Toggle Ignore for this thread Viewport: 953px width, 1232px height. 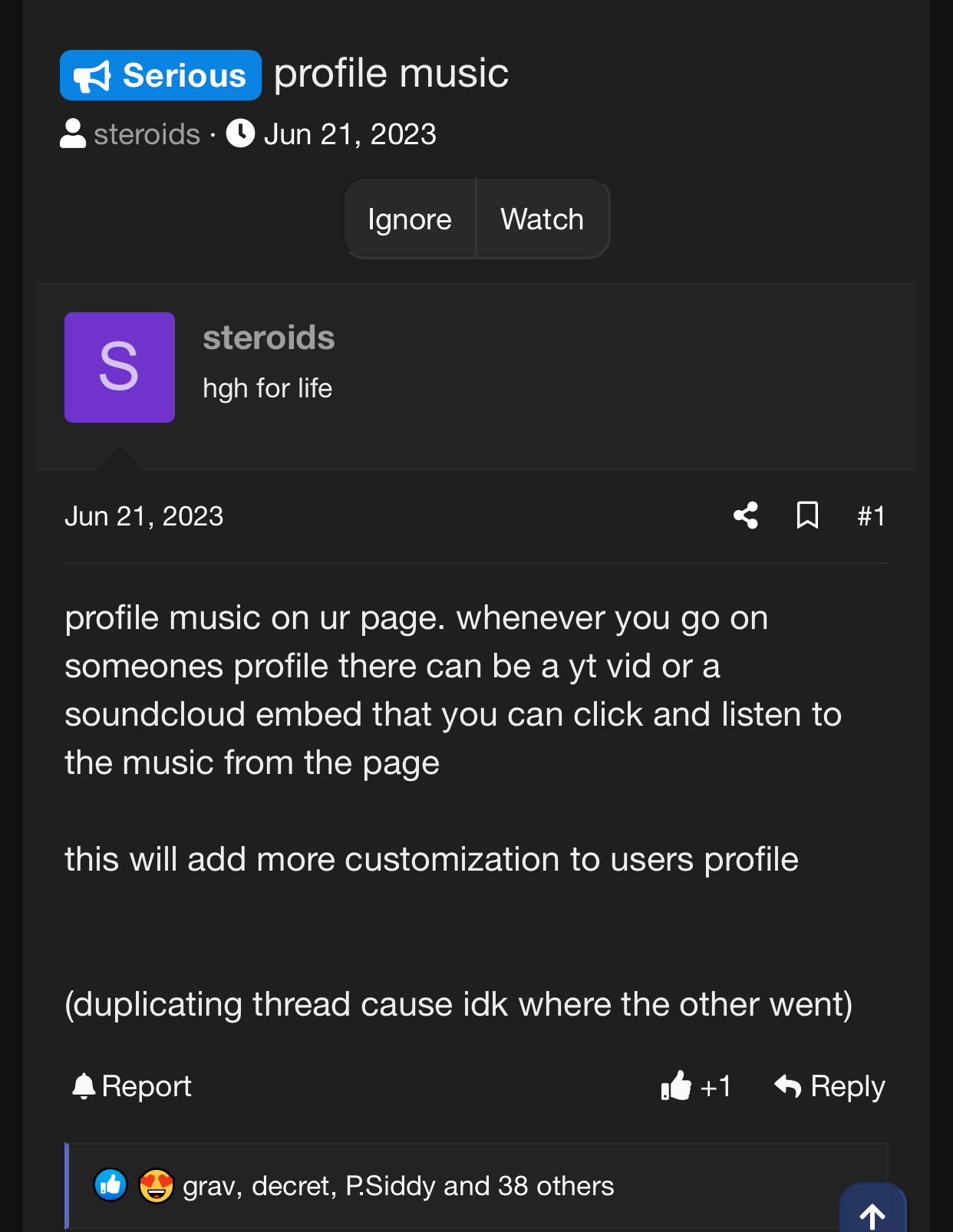(x=410, y=219)
